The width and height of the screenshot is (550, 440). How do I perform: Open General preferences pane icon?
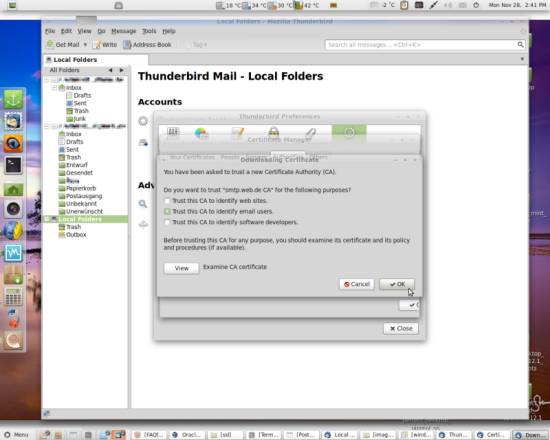coord(173,133)
